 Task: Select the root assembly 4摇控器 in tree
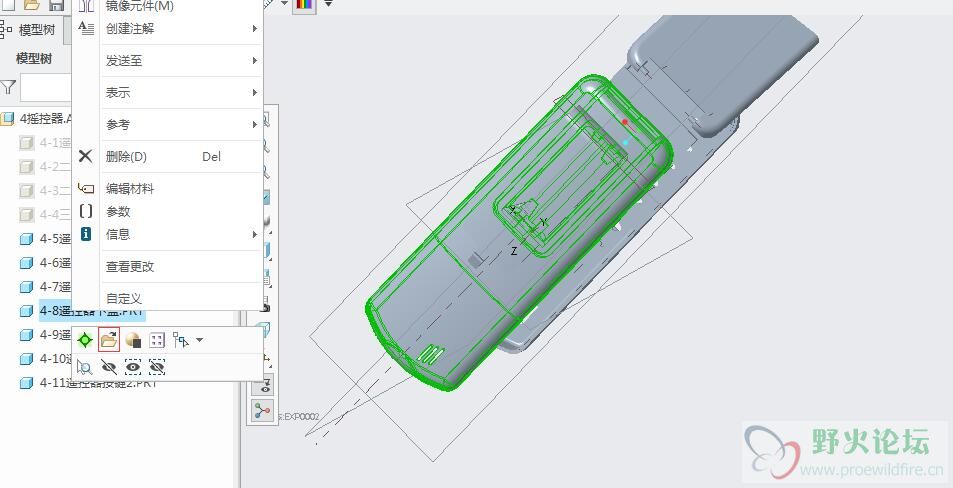(x=44, y=119)
